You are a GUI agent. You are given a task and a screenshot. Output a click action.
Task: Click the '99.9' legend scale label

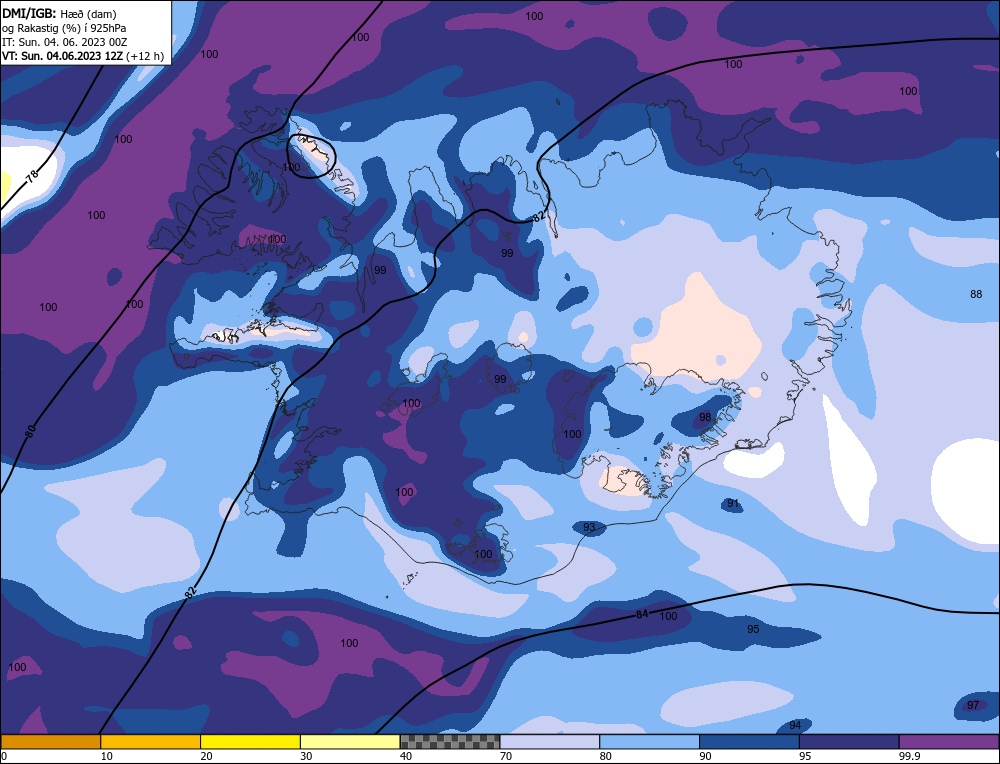click(909, 756)
